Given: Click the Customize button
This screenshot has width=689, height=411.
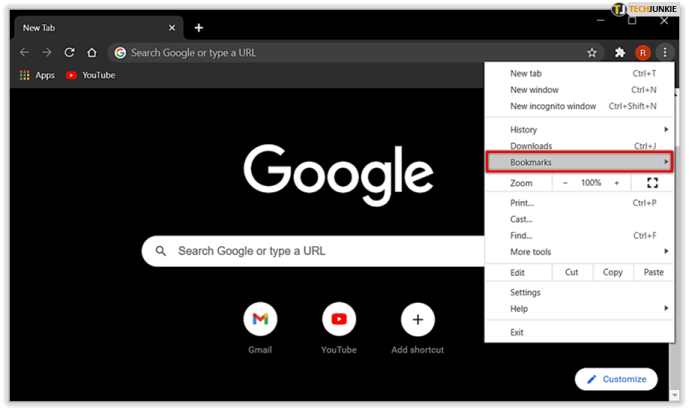Looking at the screenshot, I should coord(616,379).
